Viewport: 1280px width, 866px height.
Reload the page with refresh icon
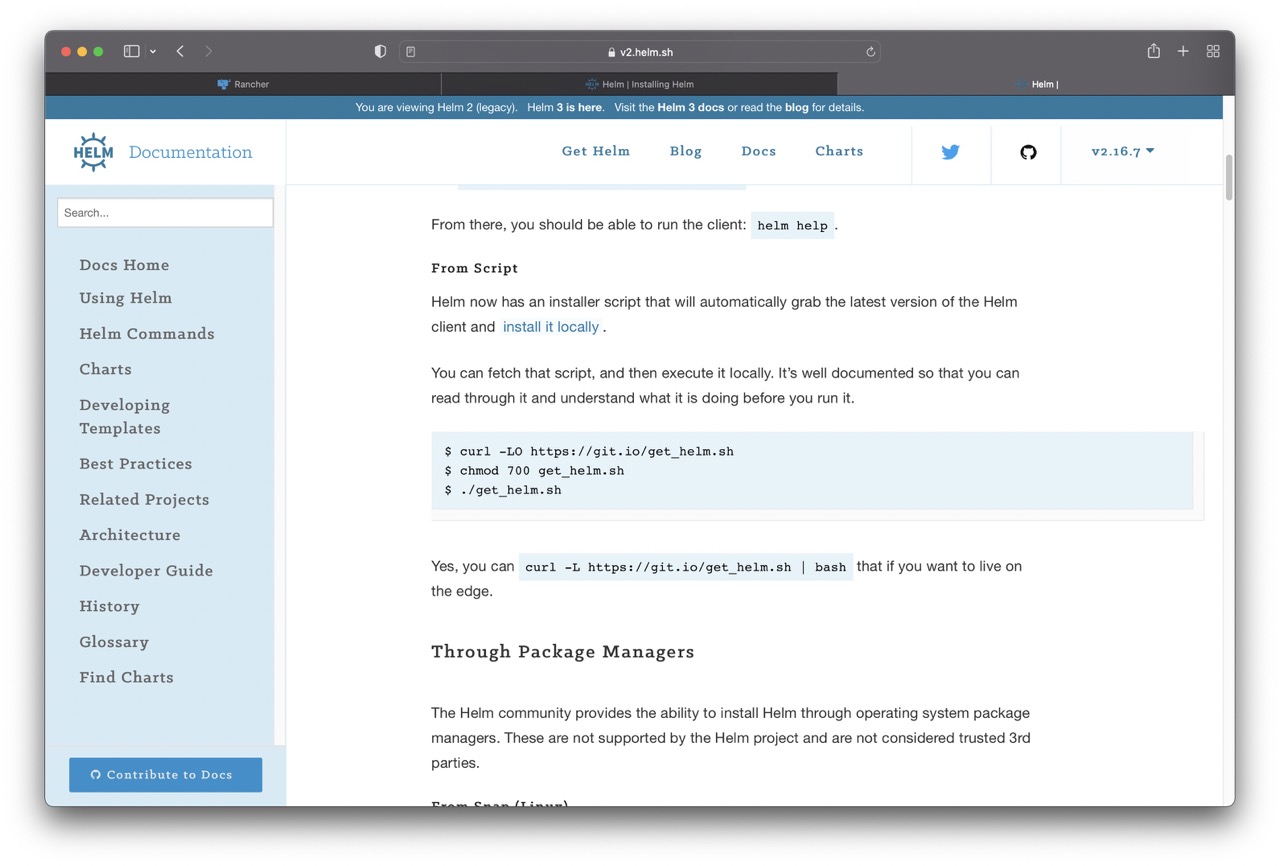871,52
